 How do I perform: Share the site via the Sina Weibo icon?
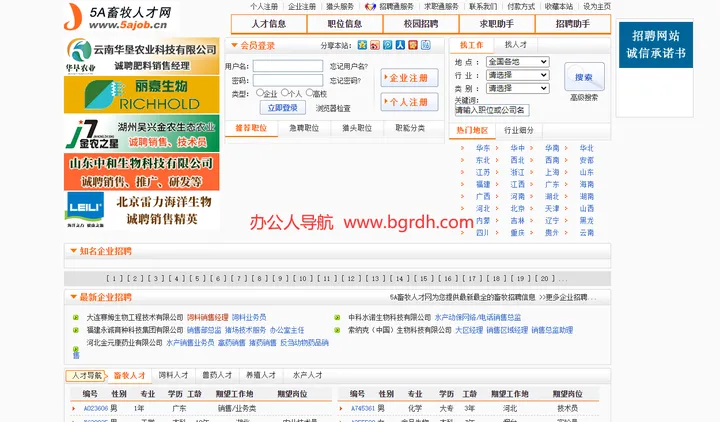point(375,45)
